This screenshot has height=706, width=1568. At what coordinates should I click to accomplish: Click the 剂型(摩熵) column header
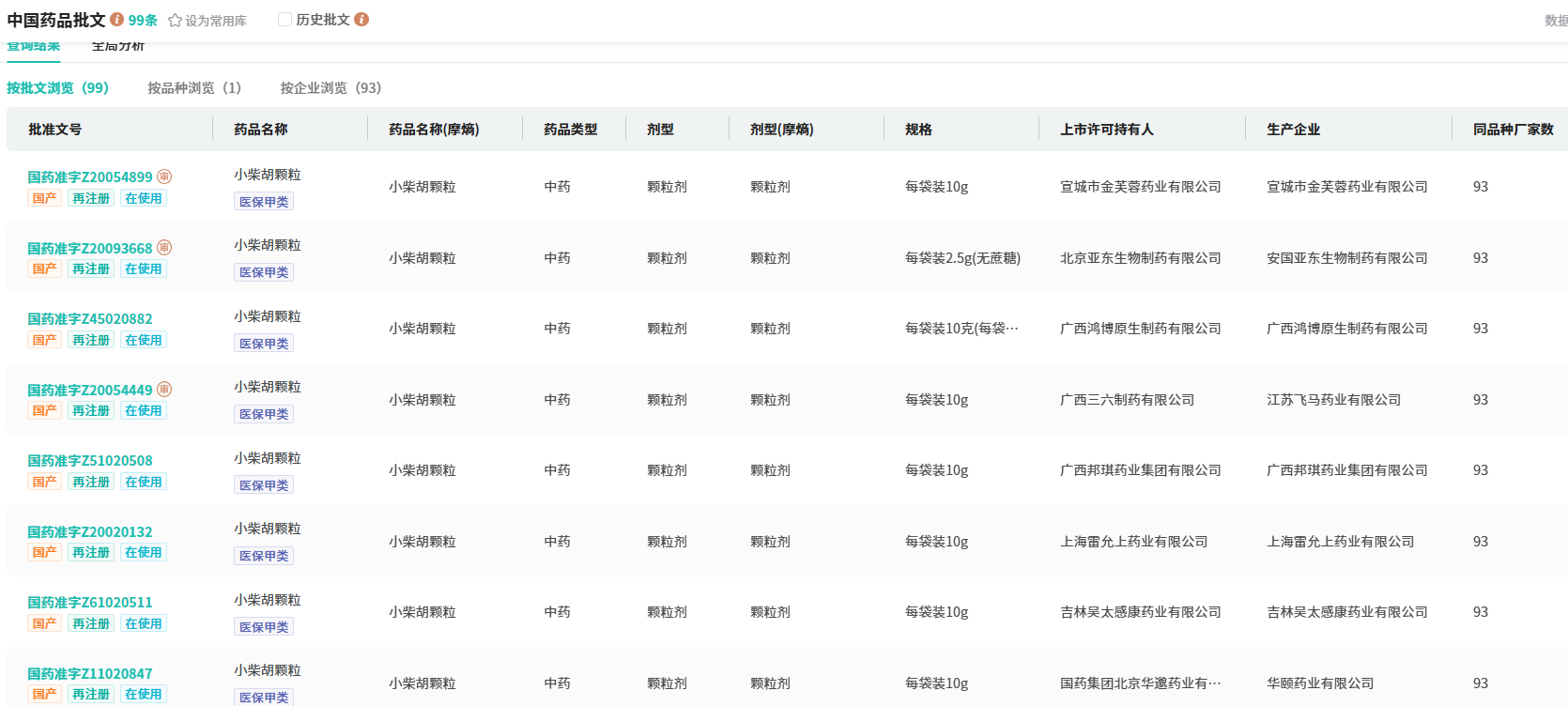tap(782, 130)
